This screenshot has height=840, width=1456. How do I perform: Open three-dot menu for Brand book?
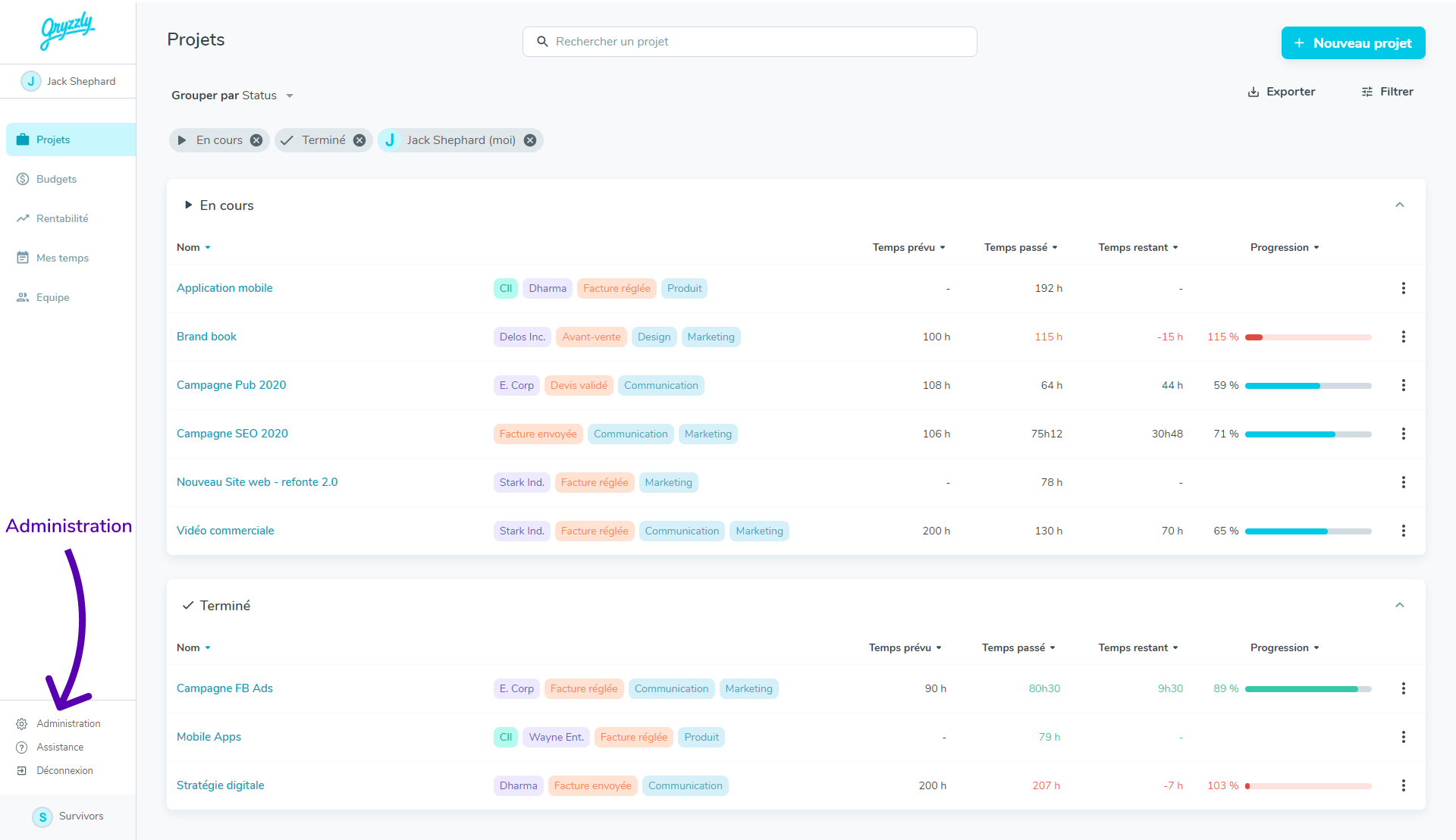point(1403,337)
